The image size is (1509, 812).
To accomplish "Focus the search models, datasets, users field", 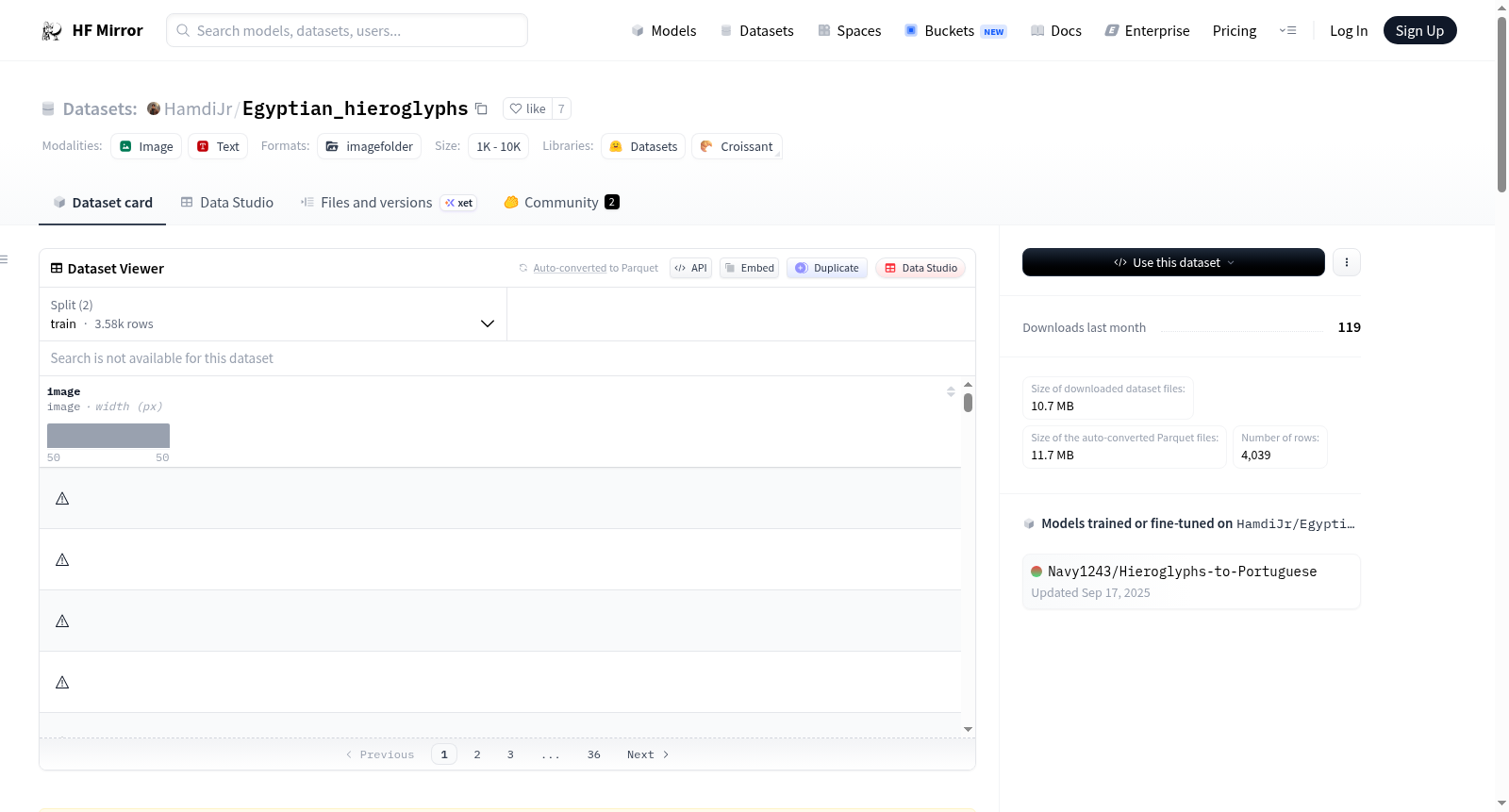I will [x=347, y=31].
